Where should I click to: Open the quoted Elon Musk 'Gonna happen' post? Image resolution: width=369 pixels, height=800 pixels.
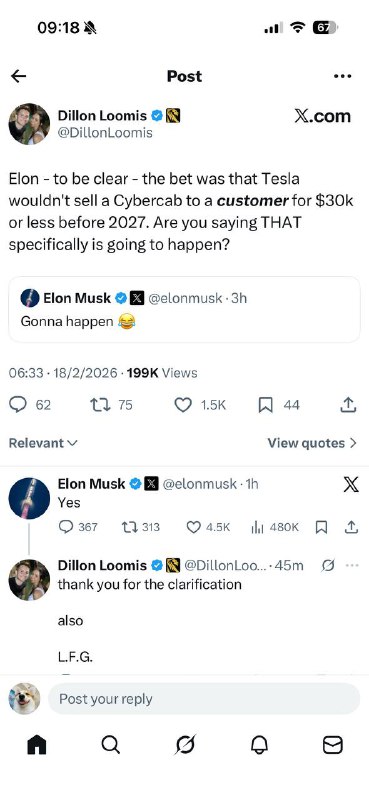[x=184, y=310]
